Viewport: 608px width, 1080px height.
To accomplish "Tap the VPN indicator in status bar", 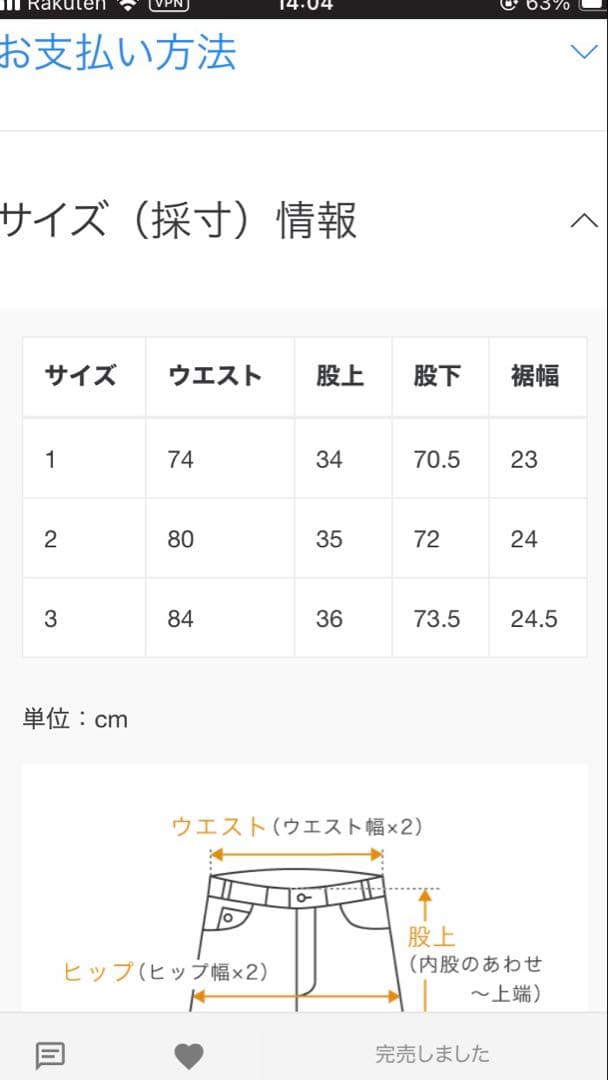I will (x=169, y=8).
